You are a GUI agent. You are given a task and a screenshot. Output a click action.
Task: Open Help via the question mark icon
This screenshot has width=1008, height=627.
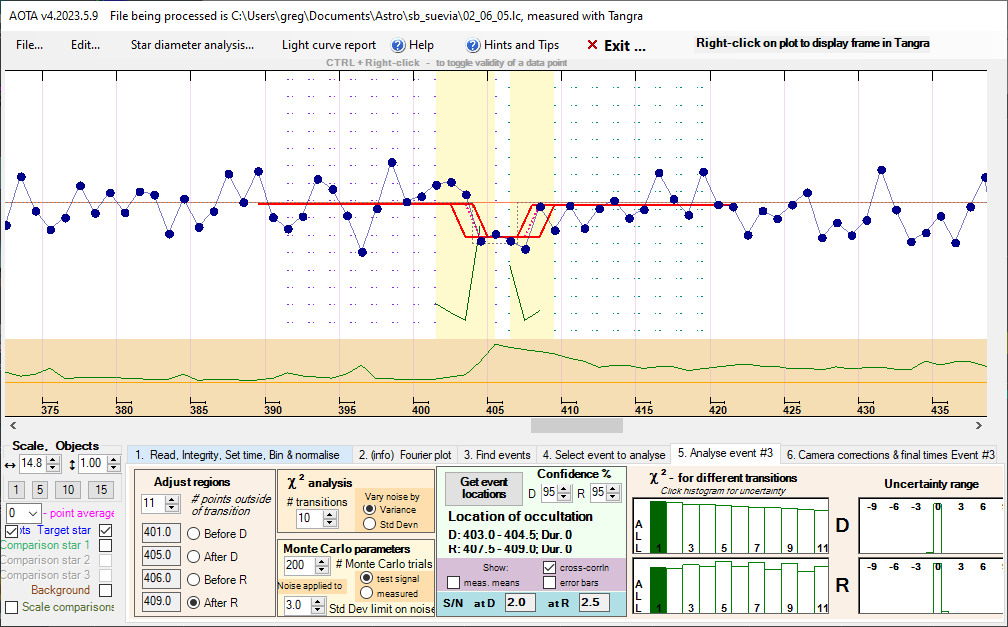(x=397, y=45)
